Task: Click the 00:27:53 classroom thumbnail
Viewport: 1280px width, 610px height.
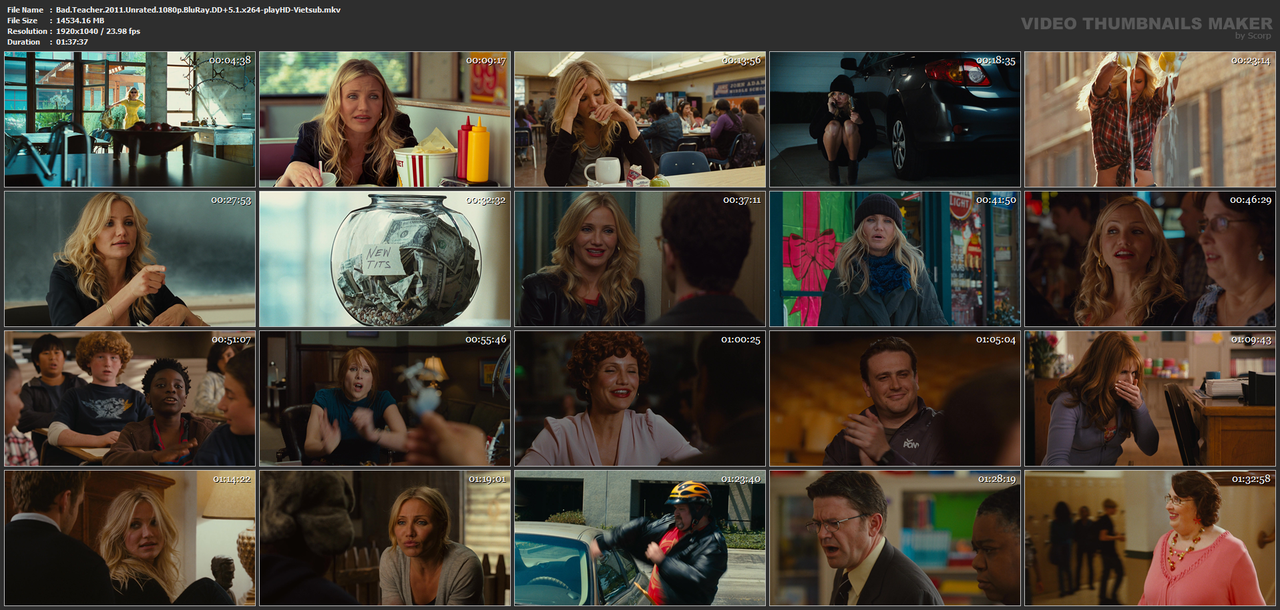Action: 130,259
